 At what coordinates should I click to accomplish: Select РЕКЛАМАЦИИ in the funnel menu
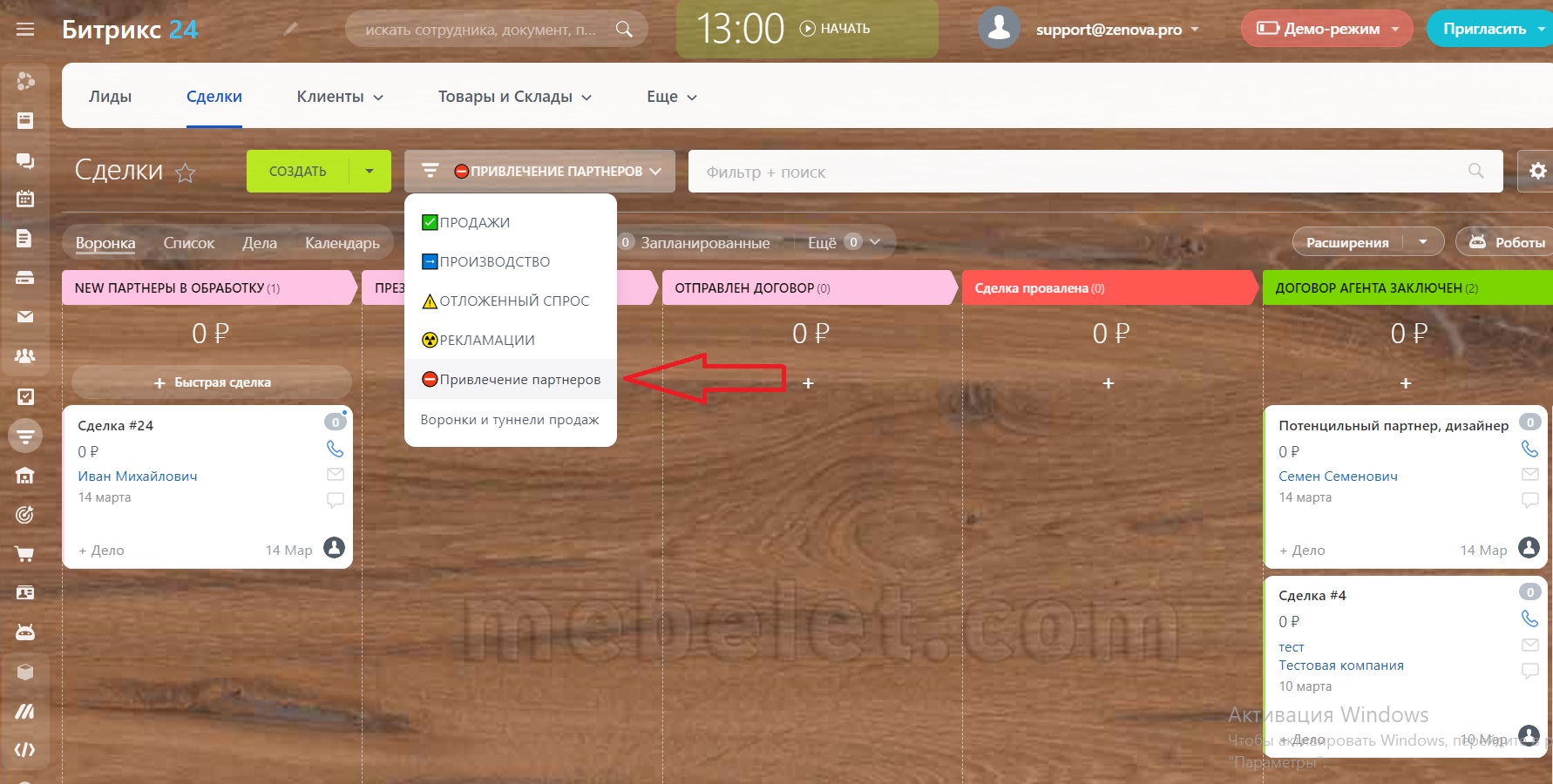pyautogui.click(x=511, y=340)
